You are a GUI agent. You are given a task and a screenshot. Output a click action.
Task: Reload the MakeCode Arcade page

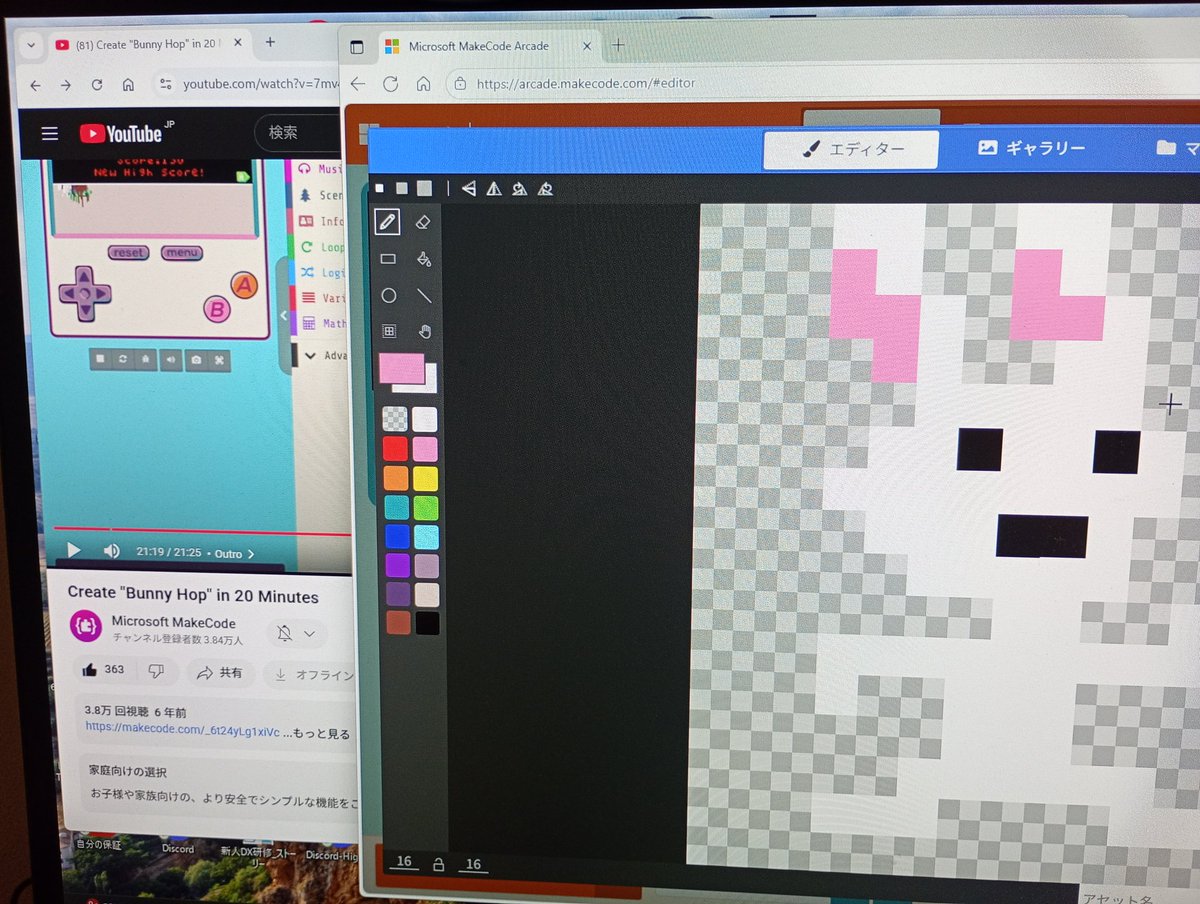(391, 84)
